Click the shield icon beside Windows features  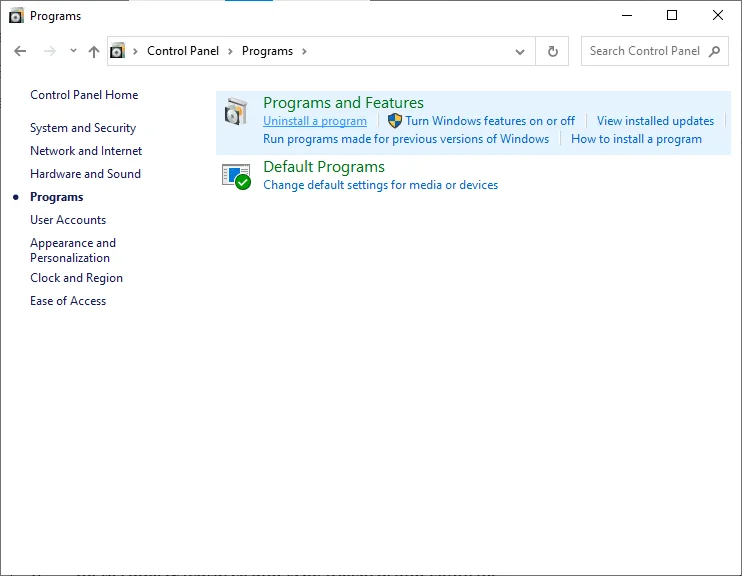(x=395, y=121)
